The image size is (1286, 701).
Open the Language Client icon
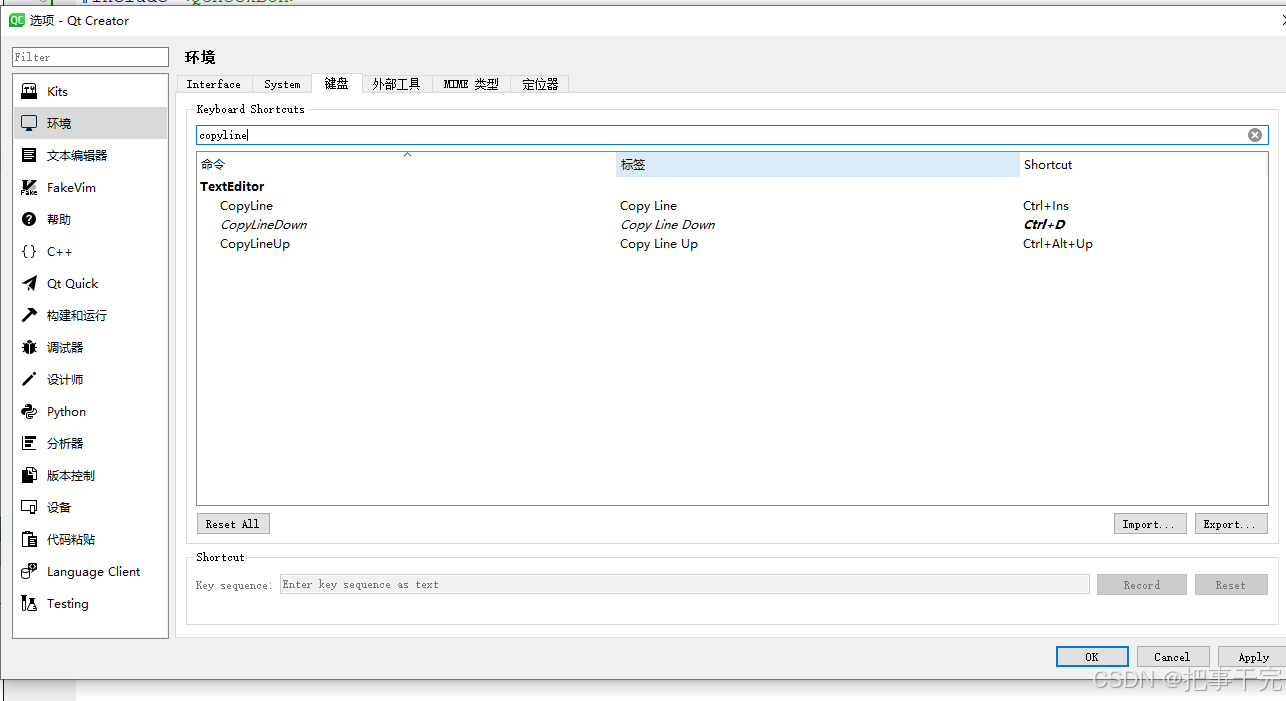coord(29,571)
